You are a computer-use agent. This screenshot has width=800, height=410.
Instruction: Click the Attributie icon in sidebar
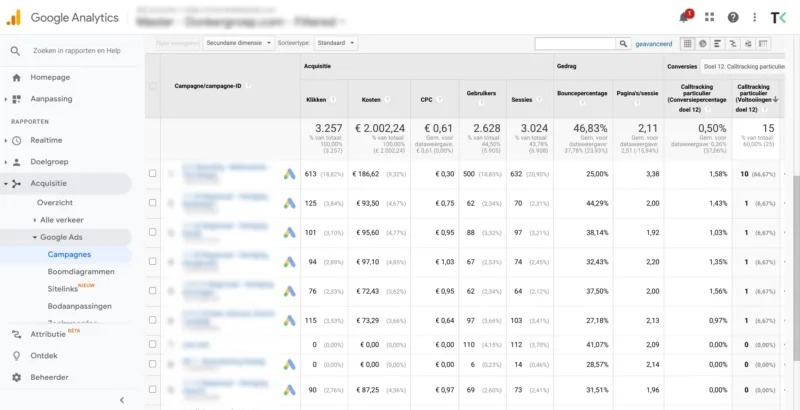(x=16, y=334)
